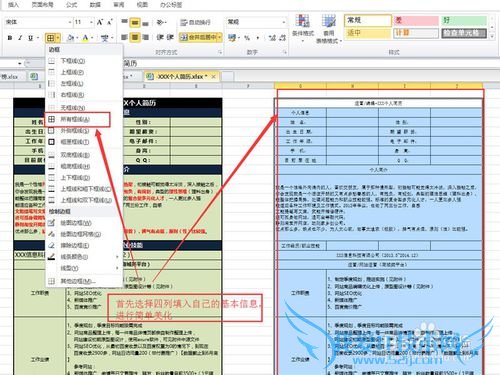Open Format as Table (套用表格格式) menu
The height and width of the screenshot is (375, 500).
pyautogui.click(x=328, y=29)
